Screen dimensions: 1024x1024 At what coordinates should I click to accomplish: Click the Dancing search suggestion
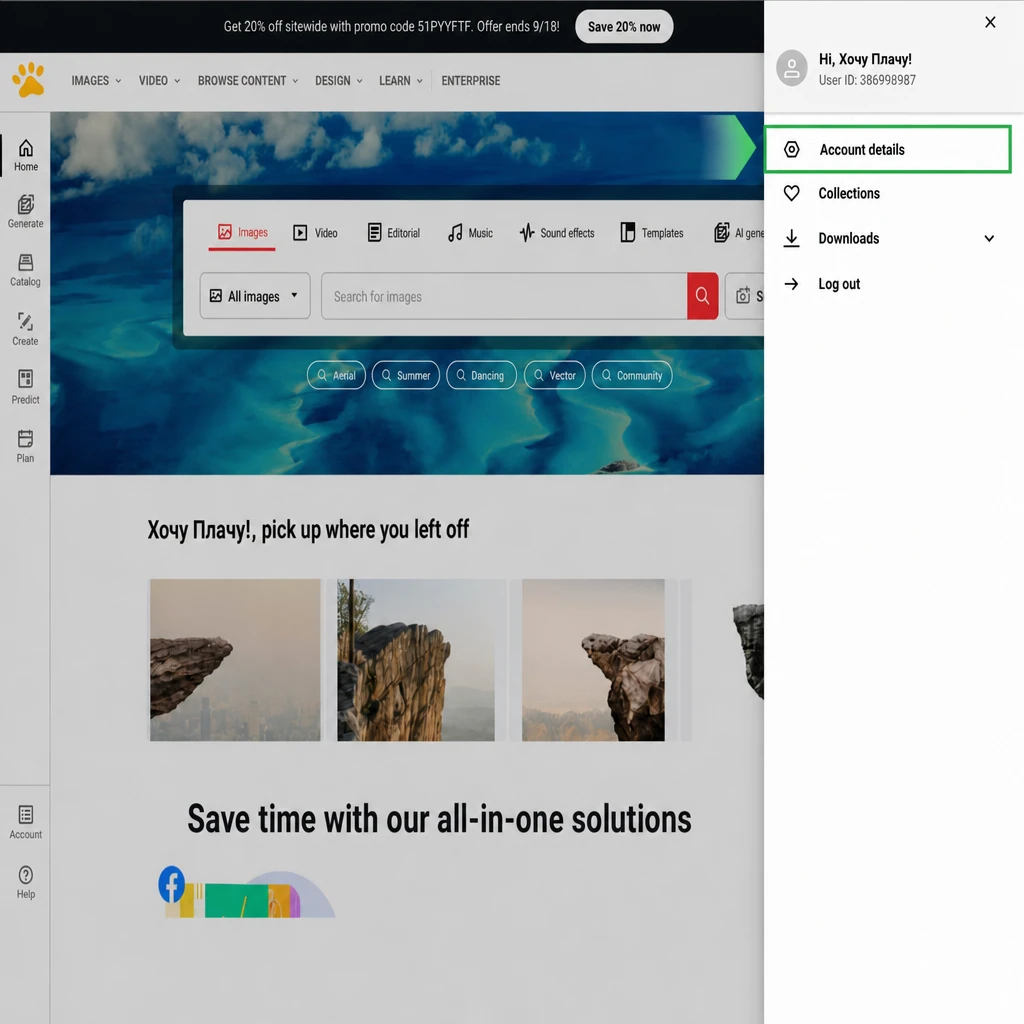pyautogui.click(x=481, y=376)
